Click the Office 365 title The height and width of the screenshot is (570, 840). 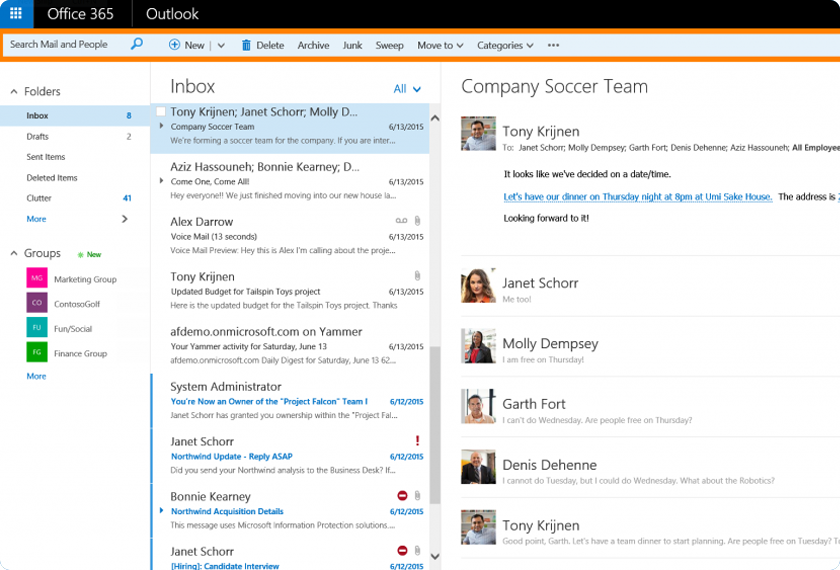coord(80,13)
